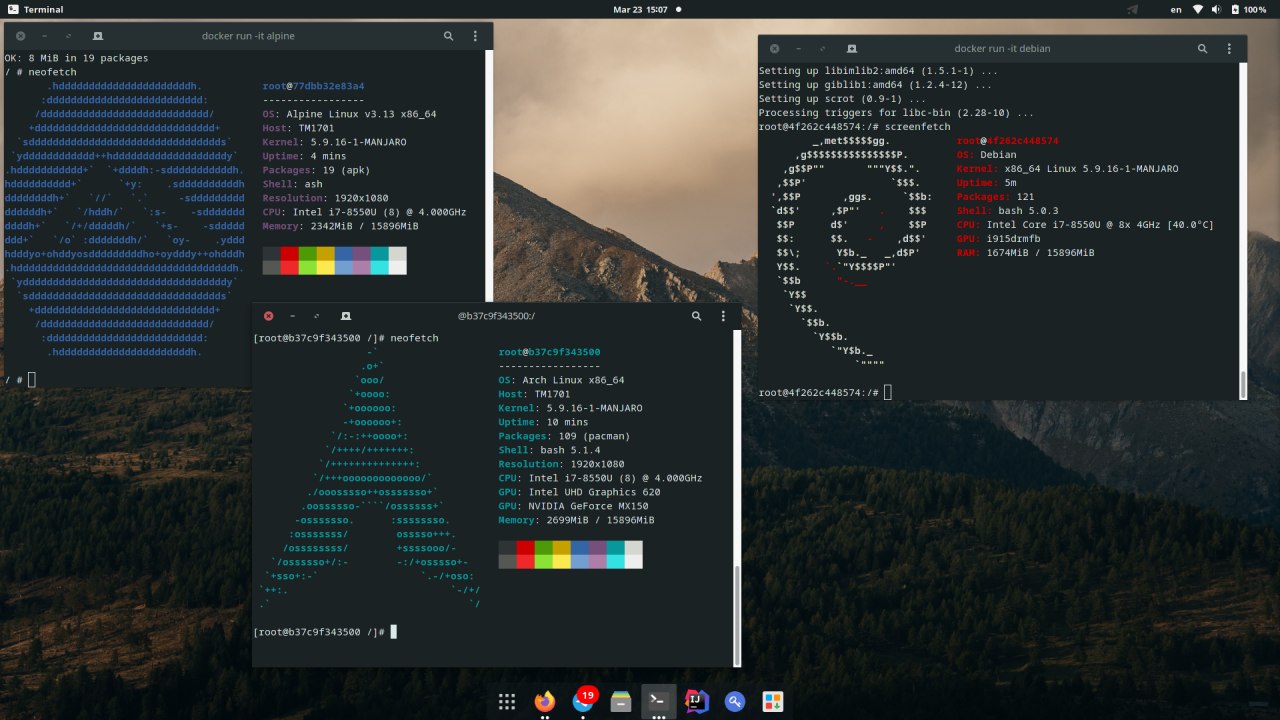Click 'Shell: bash 5.0.3' in debian terminal
The height and width of the screenshot is (720, 1280).
[x=1008, y=211]
